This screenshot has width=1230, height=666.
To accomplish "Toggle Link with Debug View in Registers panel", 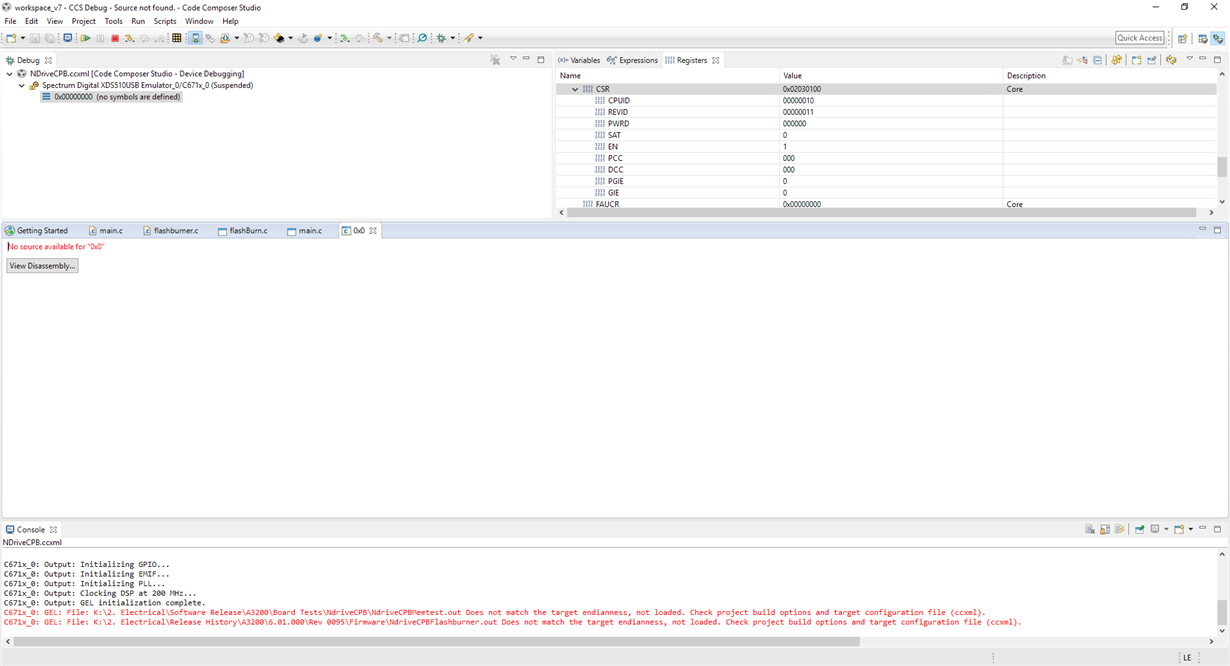I will (x=1171, y=60).
